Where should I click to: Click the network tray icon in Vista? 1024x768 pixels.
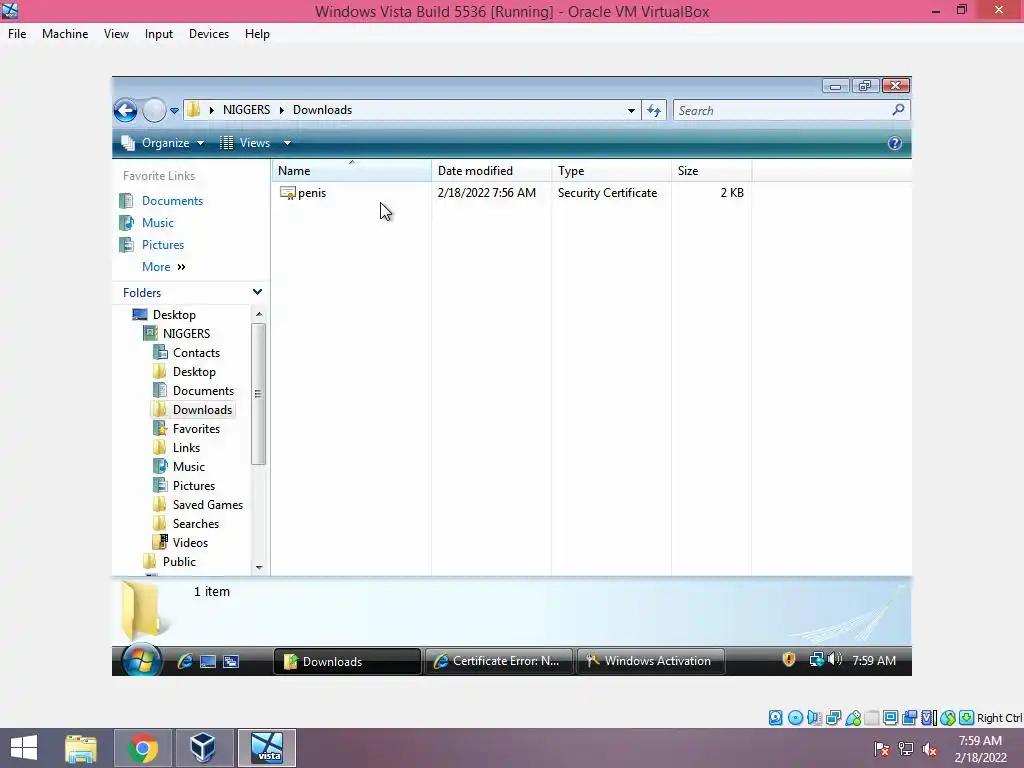click(816, 660)
